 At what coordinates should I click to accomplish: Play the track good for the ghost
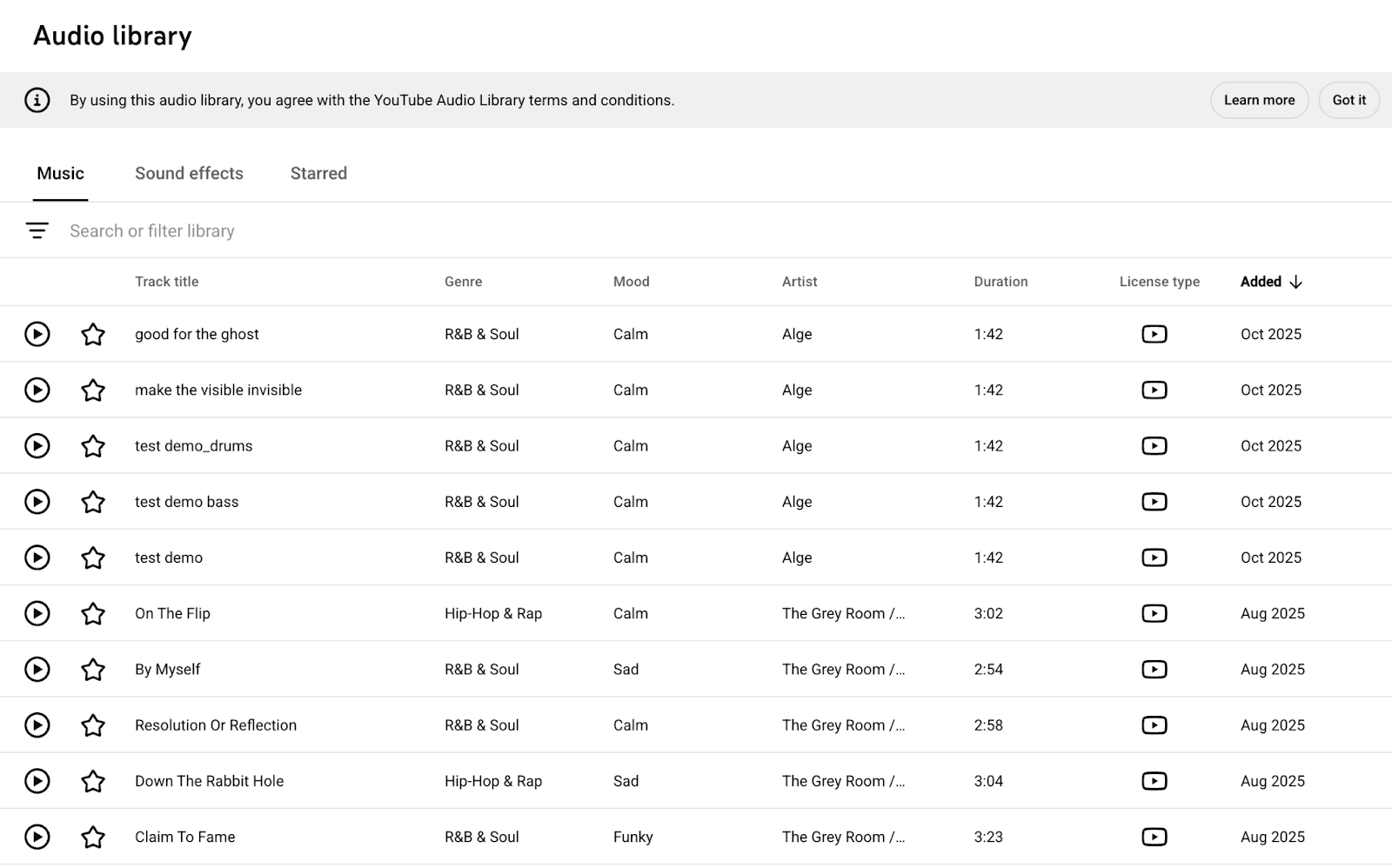click(37, 334)
